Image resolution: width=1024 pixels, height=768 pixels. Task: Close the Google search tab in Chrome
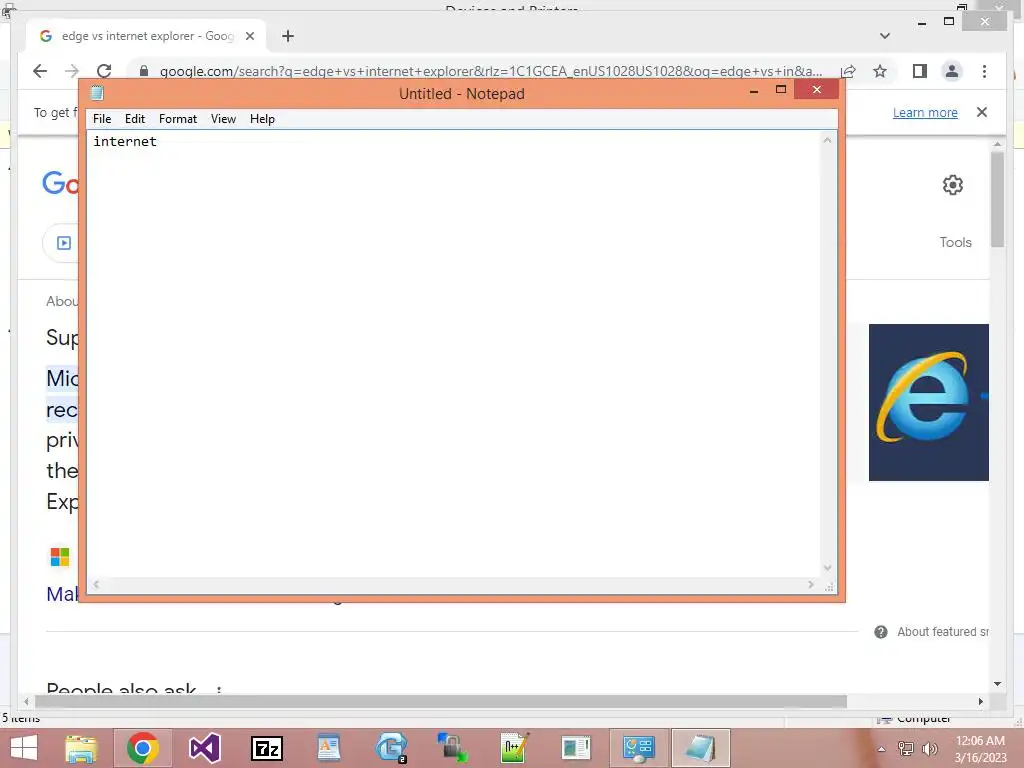[249, 36]
